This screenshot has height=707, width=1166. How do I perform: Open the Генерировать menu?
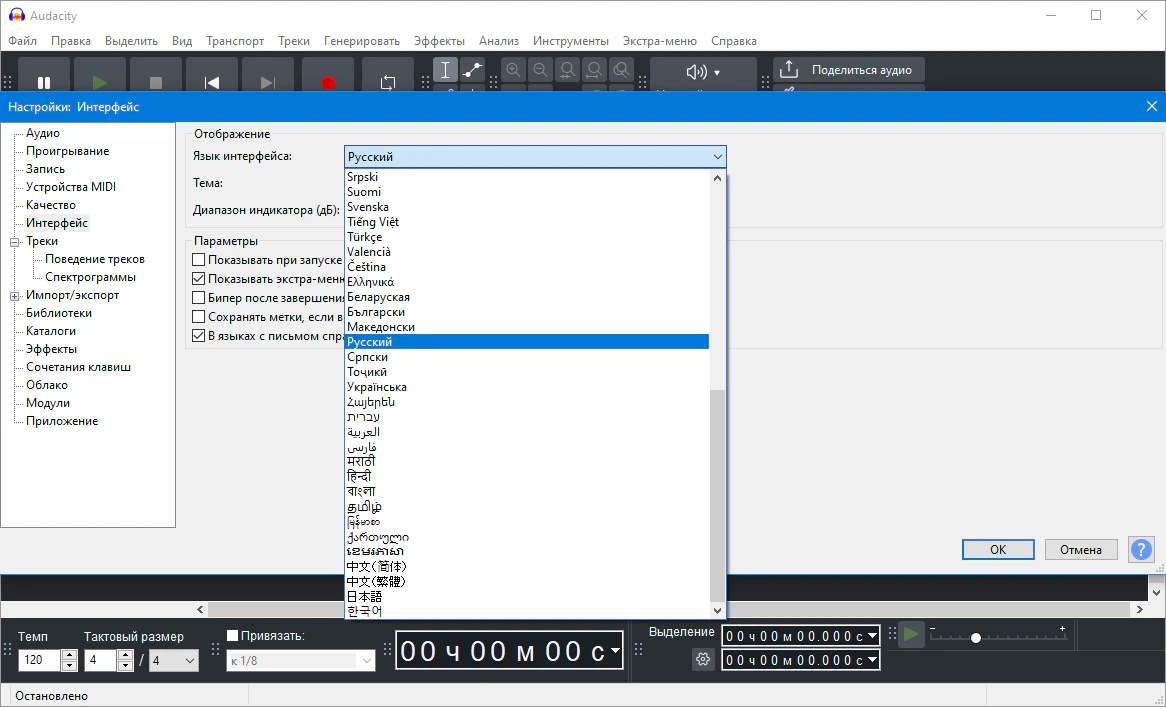point(361,41)
